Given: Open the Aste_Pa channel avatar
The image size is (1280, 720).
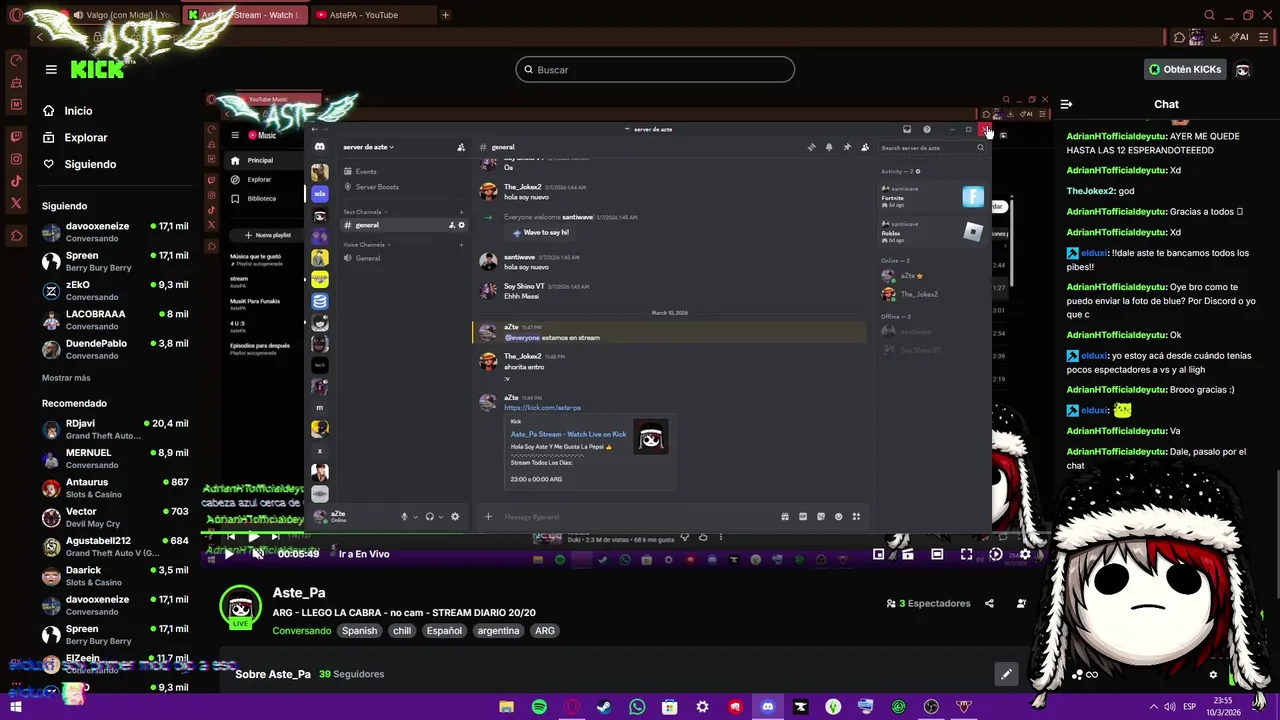Looking at the screenshot, I should coord(240,607).
